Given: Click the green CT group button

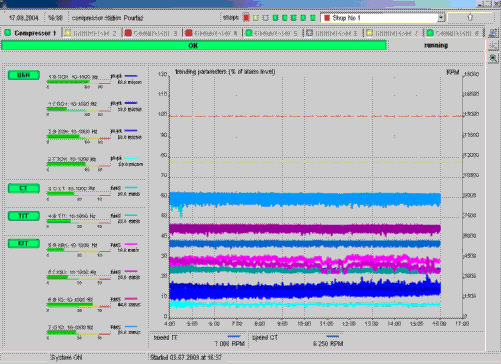Looking at the screenshot, I should tap(23, 188).
